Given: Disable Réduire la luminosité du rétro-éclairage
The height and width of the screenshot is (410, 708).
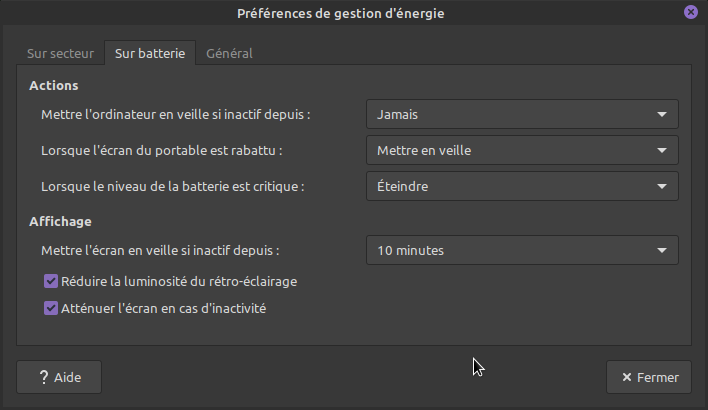Looking at the screenshot, I should coord(52,282).
